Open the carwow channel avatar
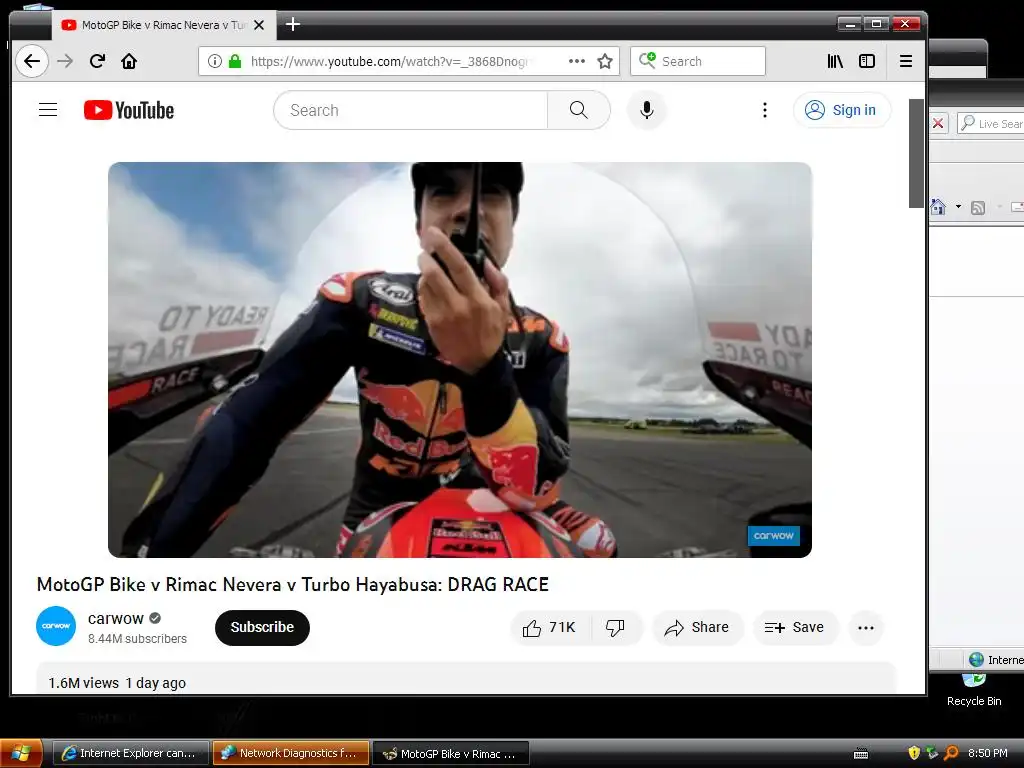Screen dimensions: 1024x768 point(56,626)
